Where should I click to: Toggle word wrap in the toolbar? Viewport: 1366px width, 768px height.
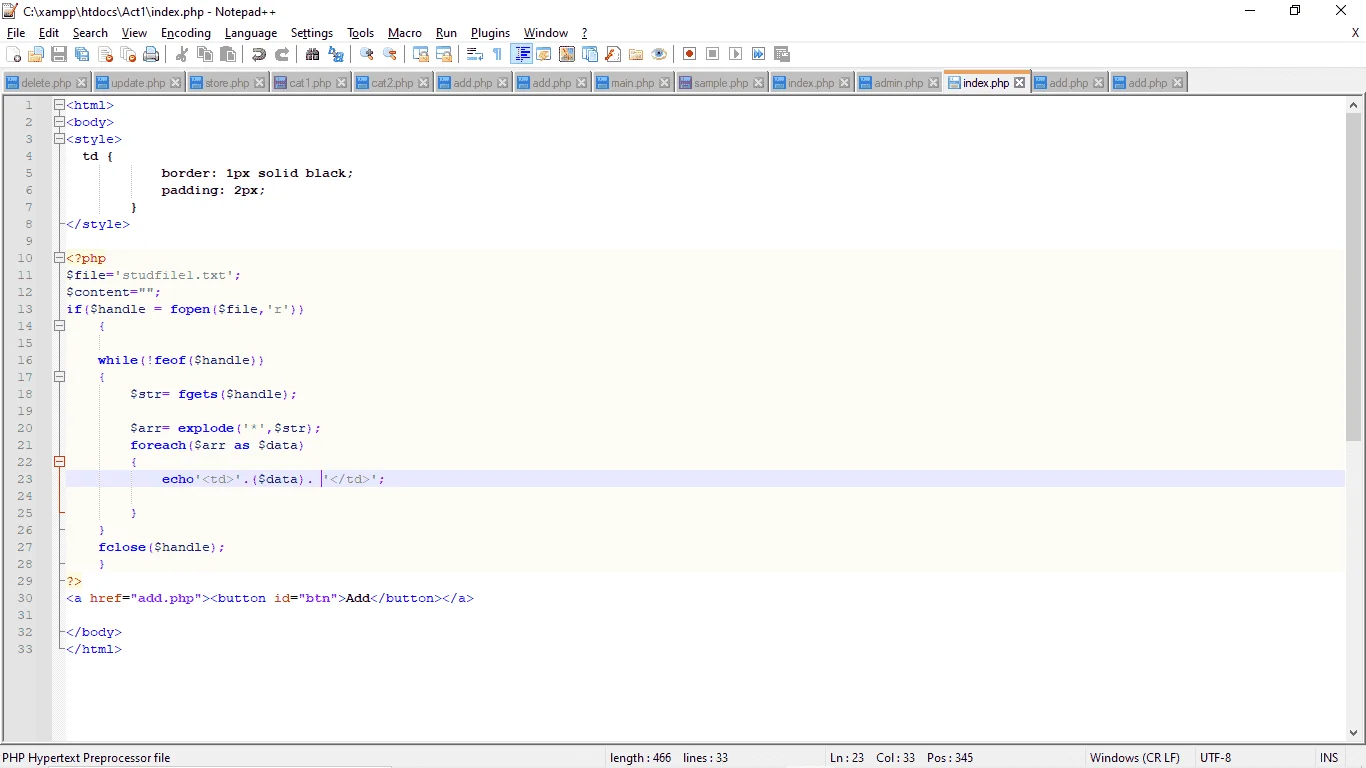[475, 54]
